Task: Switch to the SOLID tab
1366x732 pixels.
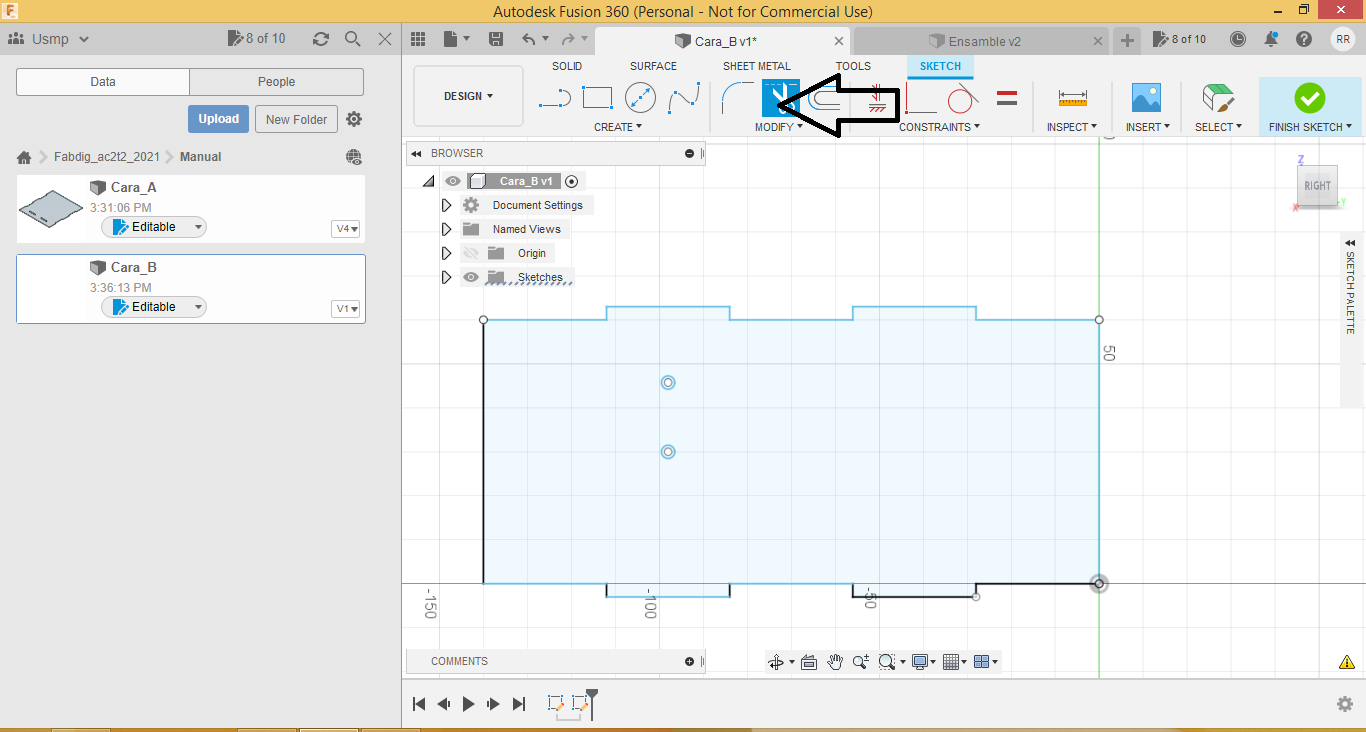Action: click(567, 66)
